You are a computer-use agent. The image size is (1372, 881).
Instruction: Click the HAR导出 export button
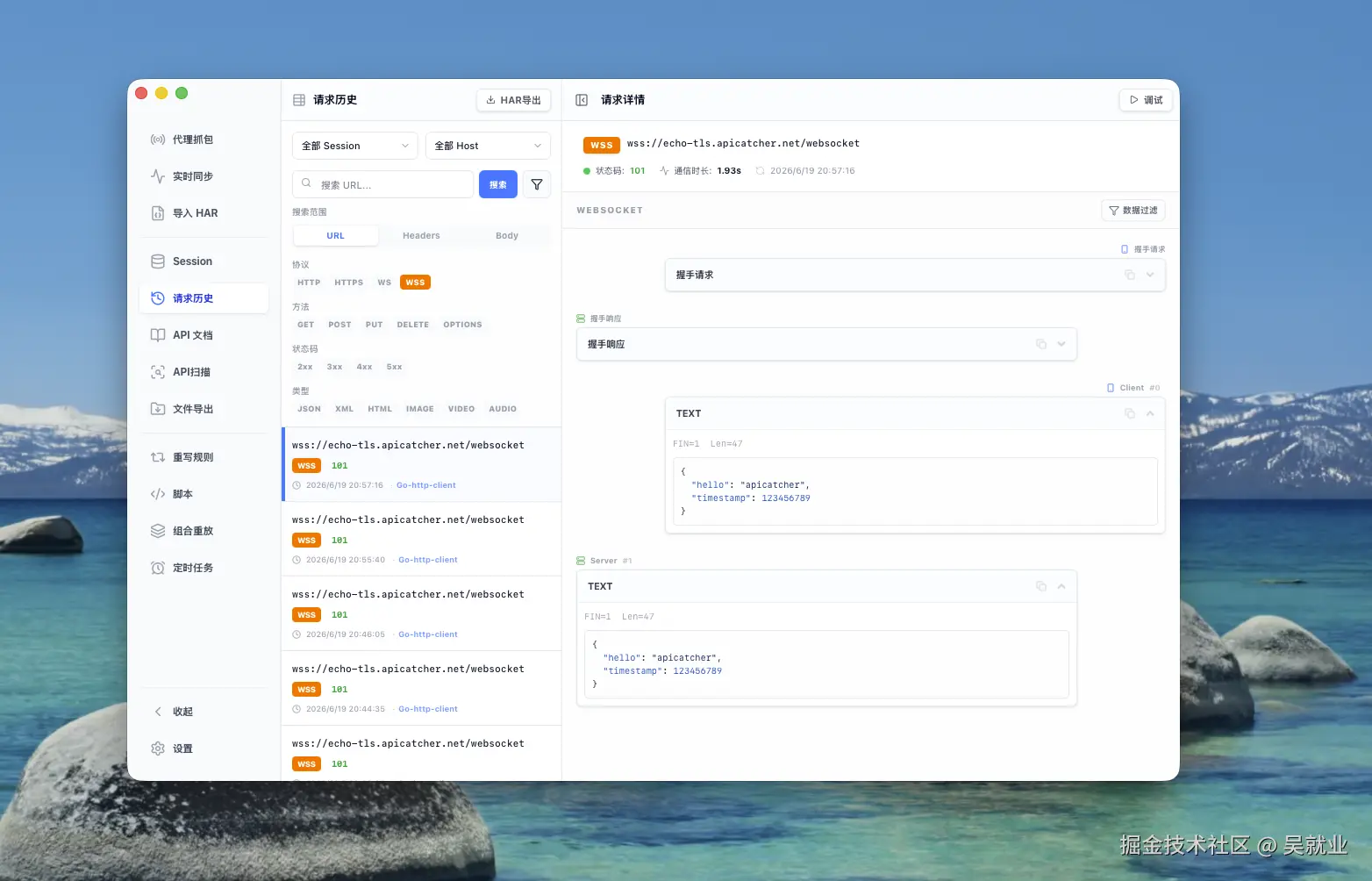click(x=514, y=100)
